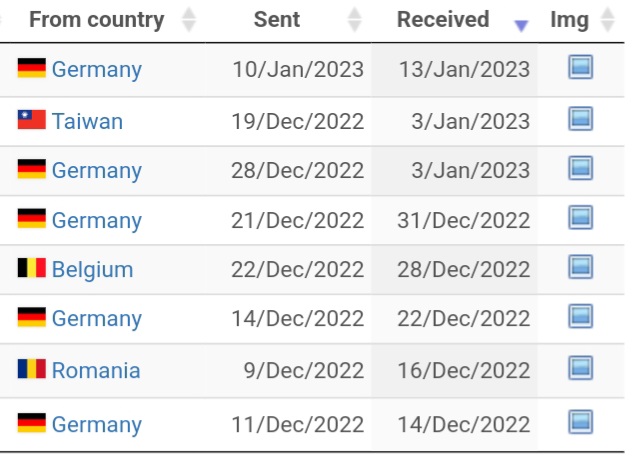The image size is (642, 456).
Task: Select the Received column header text
Action: [x=443, y=19]
